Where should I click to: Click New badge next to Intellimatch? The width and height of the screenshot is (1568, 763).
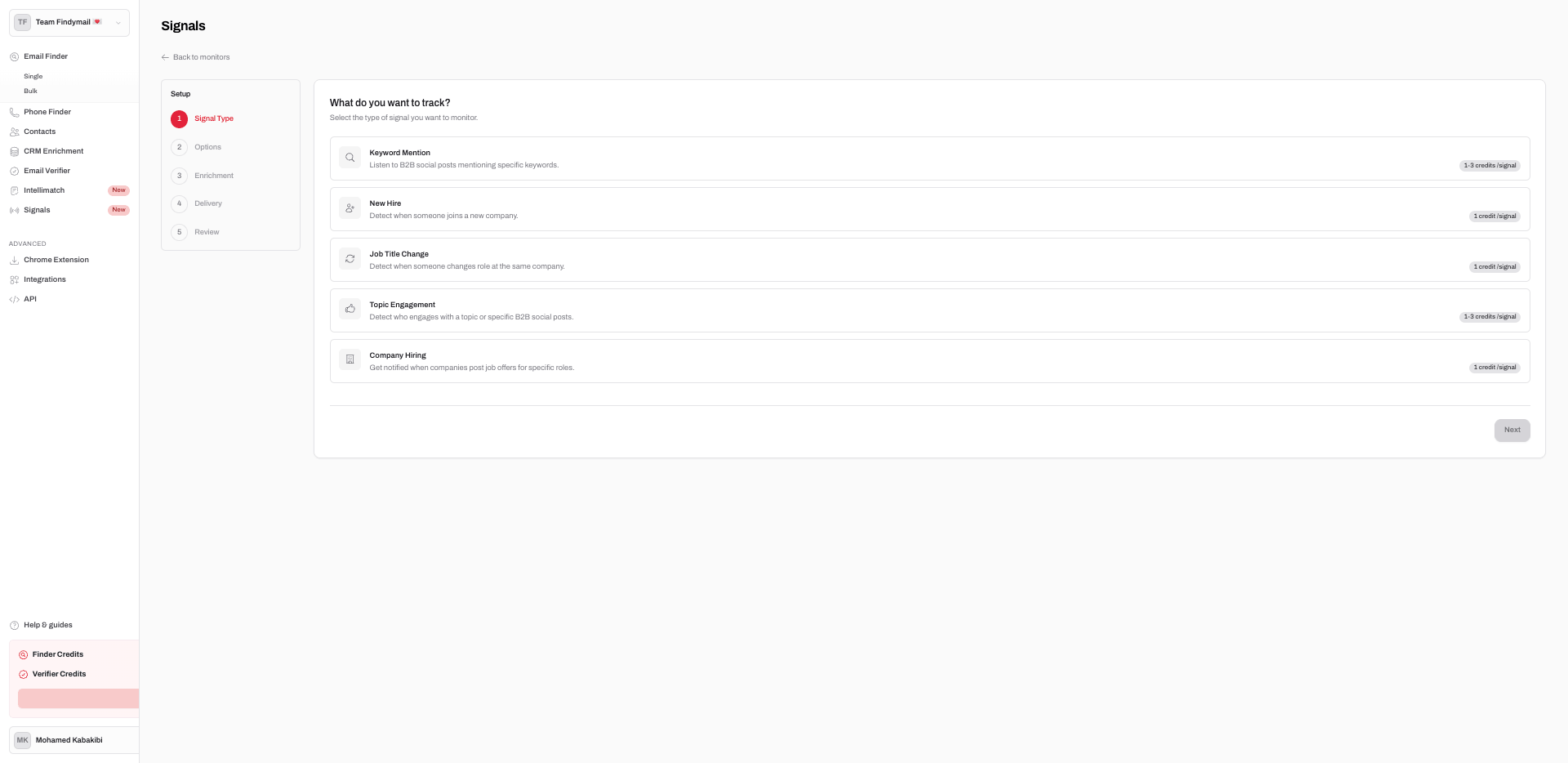(118, 190)
